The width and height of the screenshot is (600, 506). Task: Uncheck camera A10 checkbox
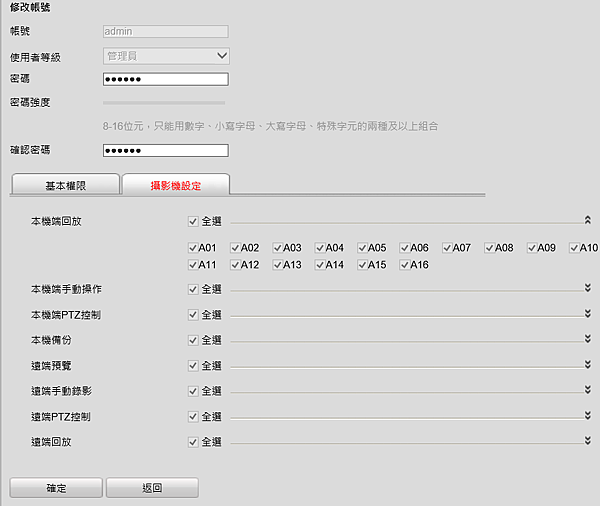coord(574,248)
